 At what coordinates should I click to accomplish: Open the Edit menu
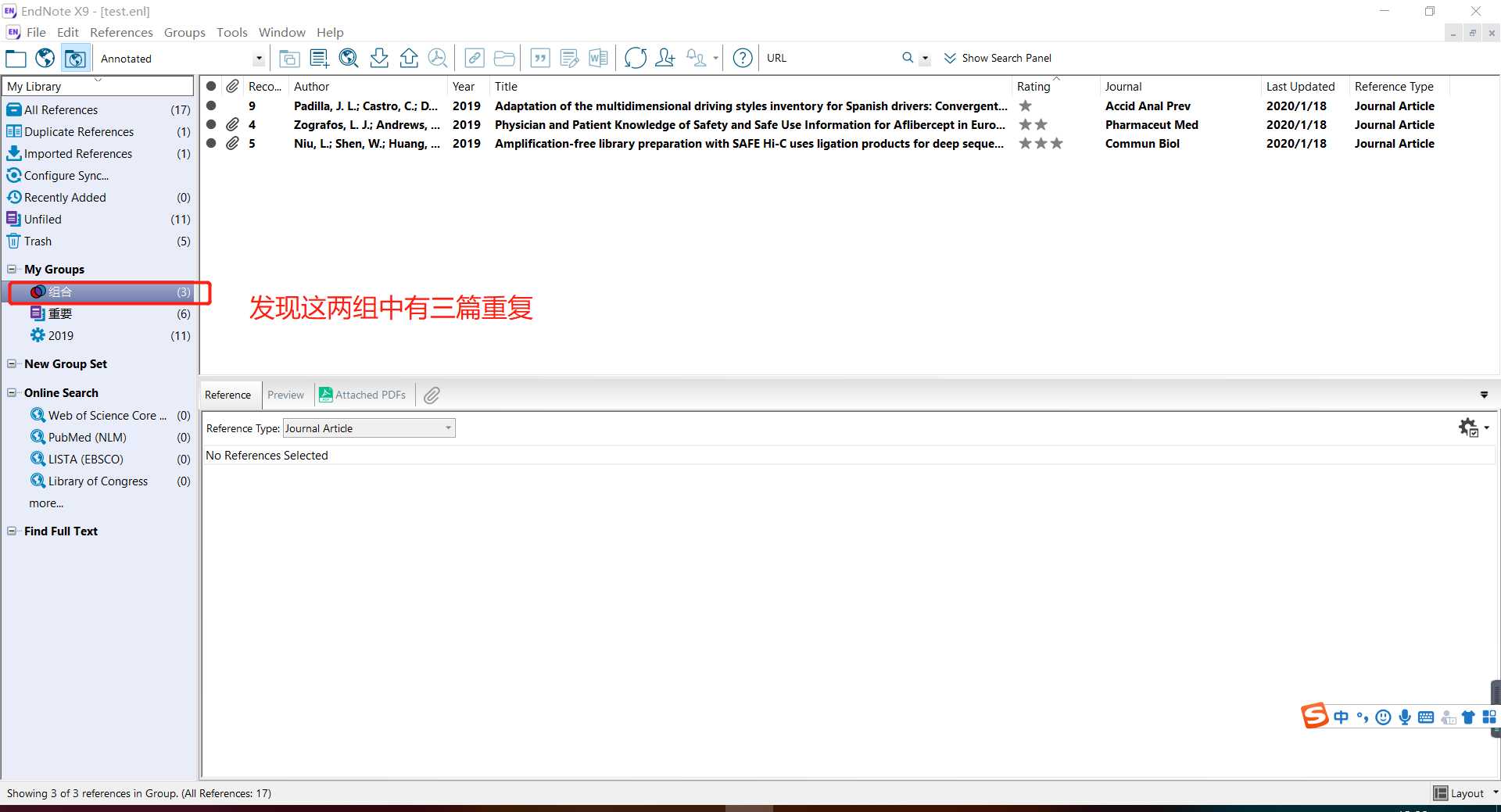pos(67,32)
